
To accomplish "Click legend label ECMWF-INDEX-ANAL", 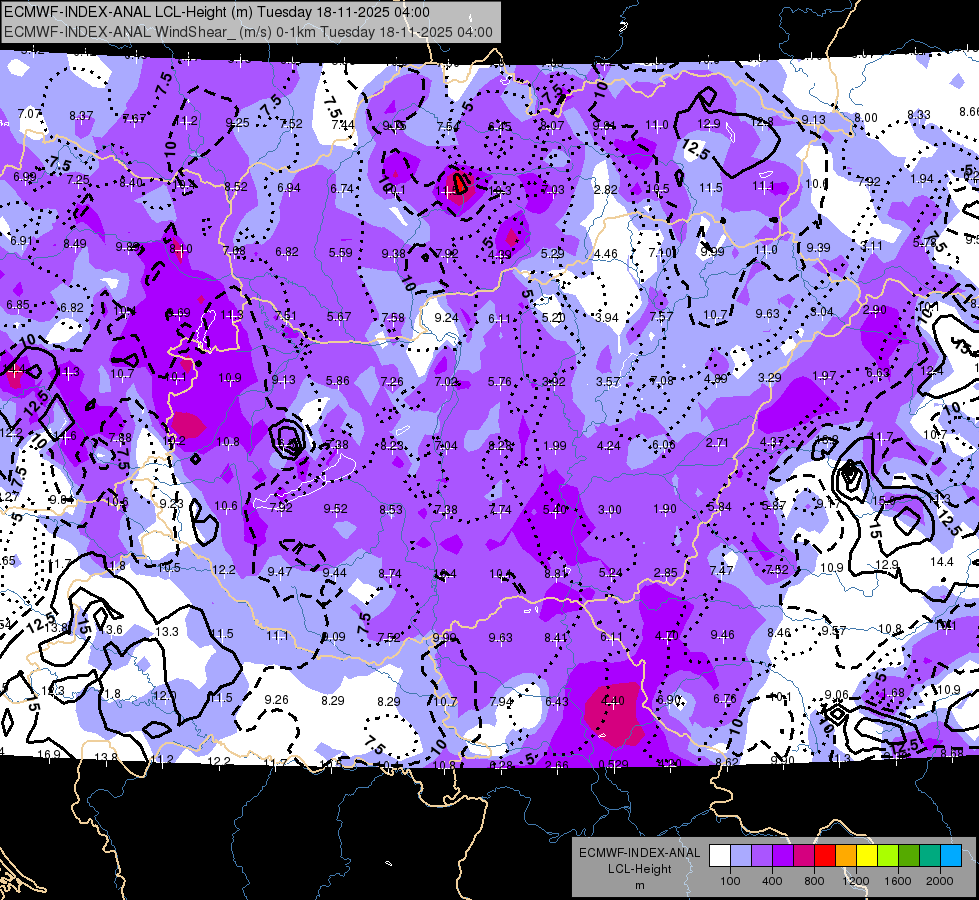I will [x=639, y=853].
